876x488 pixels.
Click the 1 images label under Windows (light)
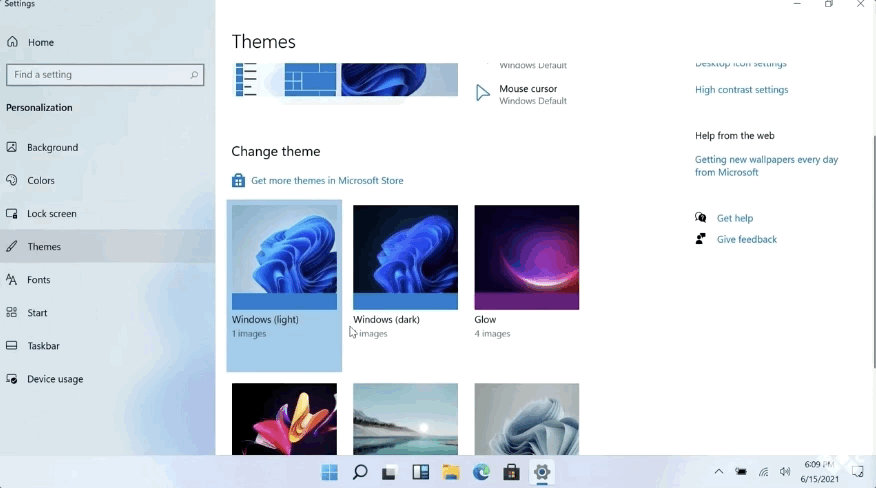[249, 334]
